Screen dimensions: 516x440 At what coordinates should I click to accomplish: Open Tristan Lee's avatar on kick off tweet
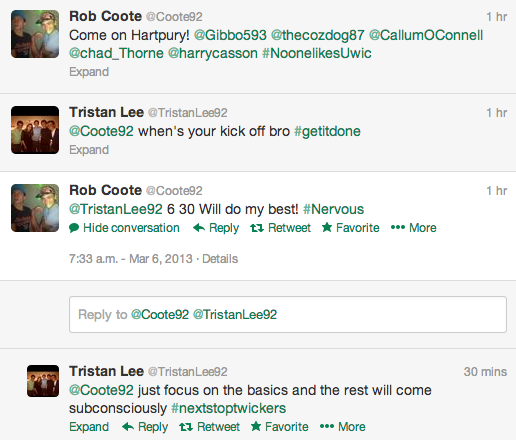(35, 130)
